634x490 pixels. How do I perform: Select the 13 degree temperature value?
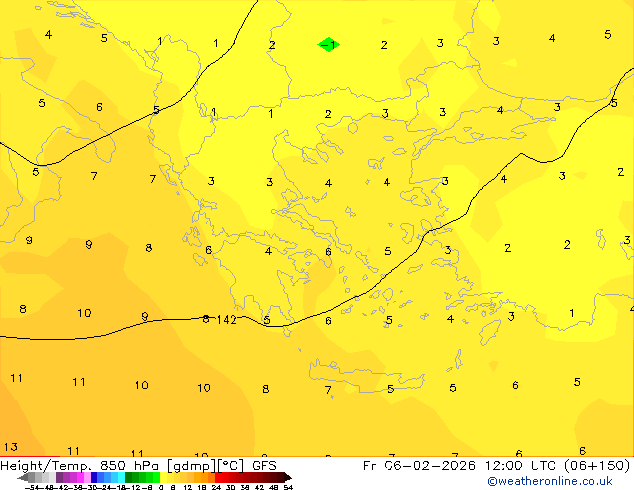(11, 447)
